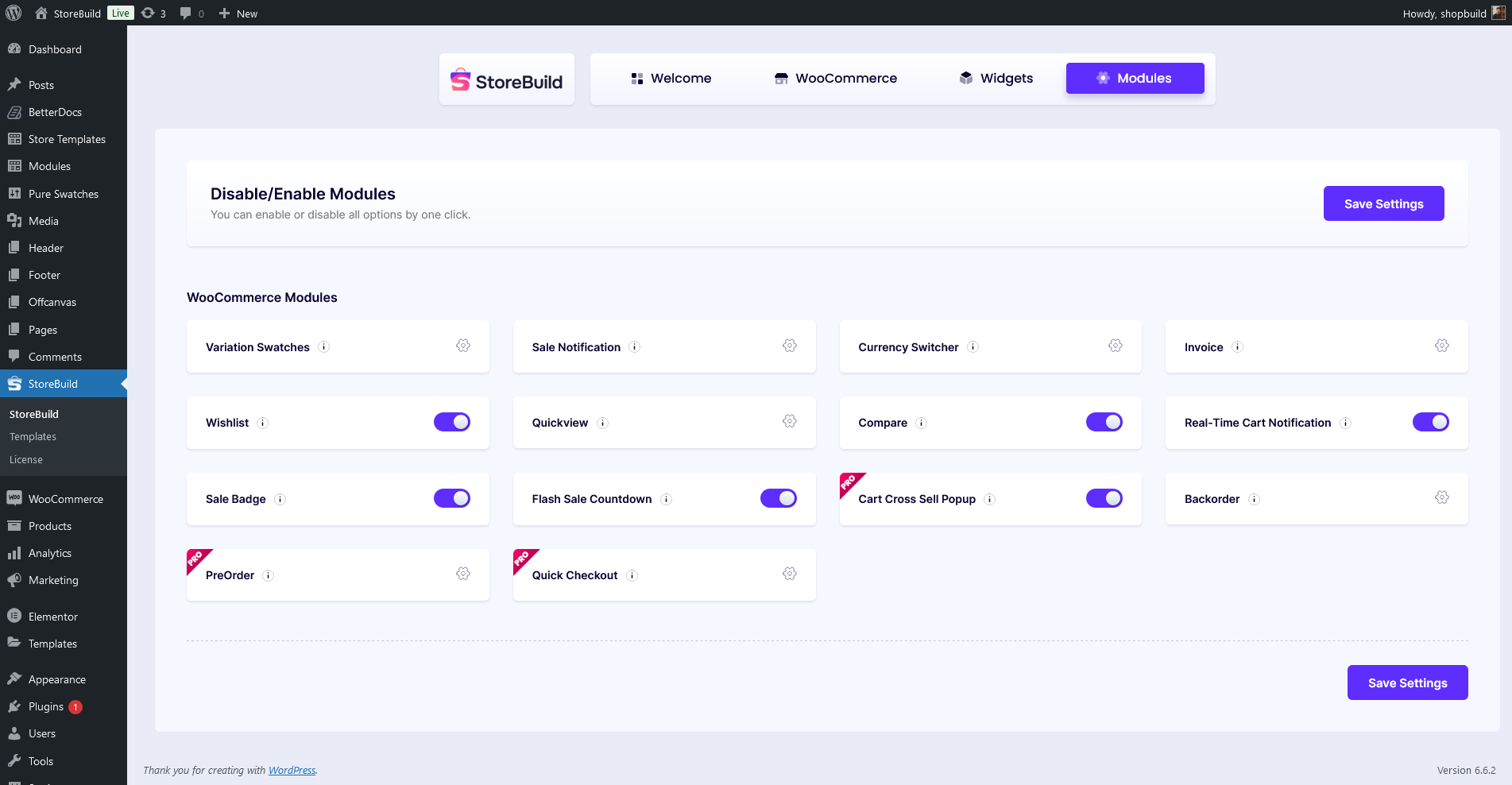Switch to the WooCommerce tab
Viewport: 1512px width, 785px height.
click(x=836, y=79)
